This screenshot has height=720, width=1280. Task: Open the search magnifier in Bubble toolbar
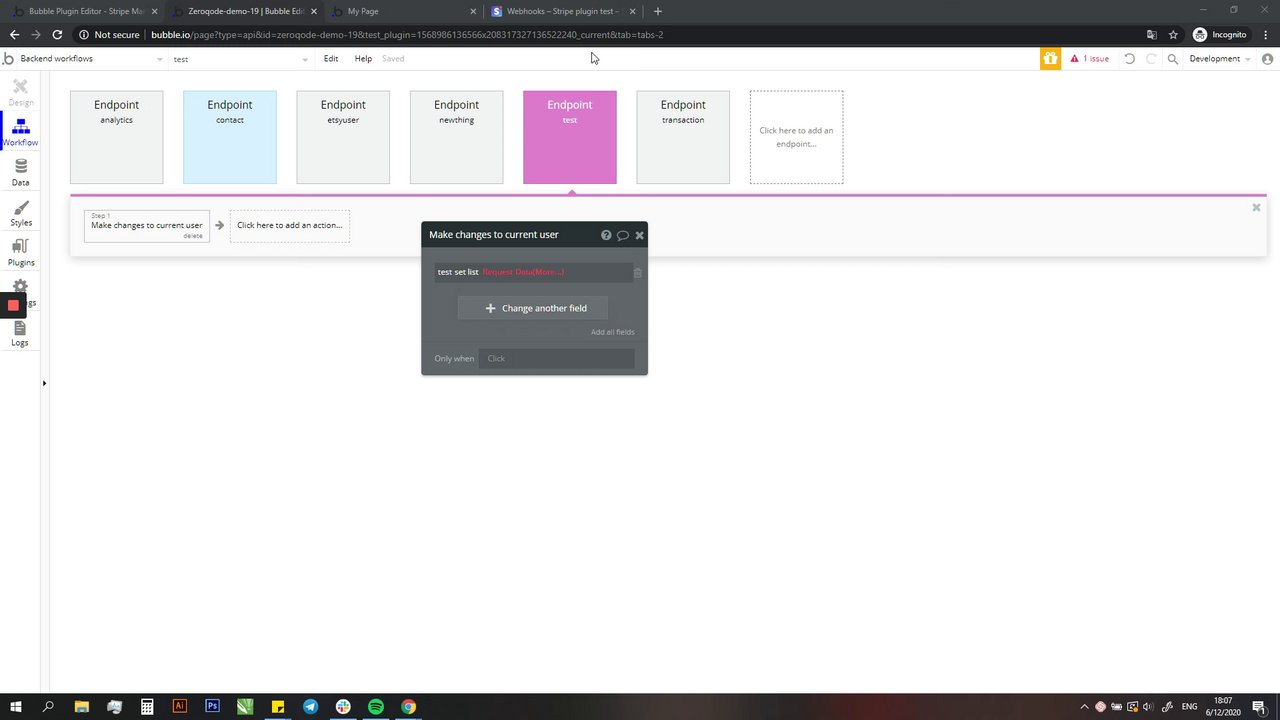coord(1173,59)
